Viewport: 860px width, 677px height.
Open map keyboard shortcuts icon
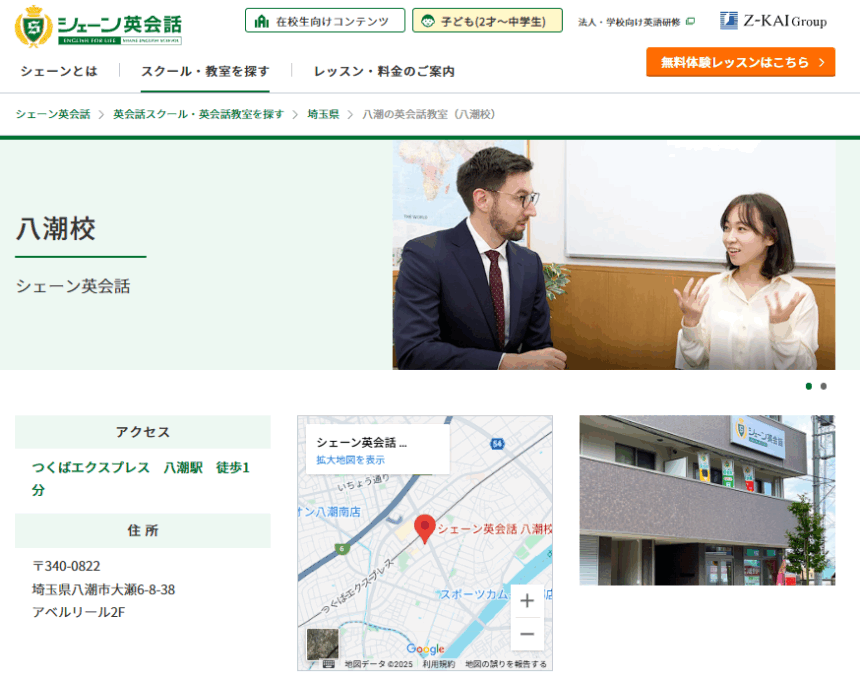coord(328,664)
